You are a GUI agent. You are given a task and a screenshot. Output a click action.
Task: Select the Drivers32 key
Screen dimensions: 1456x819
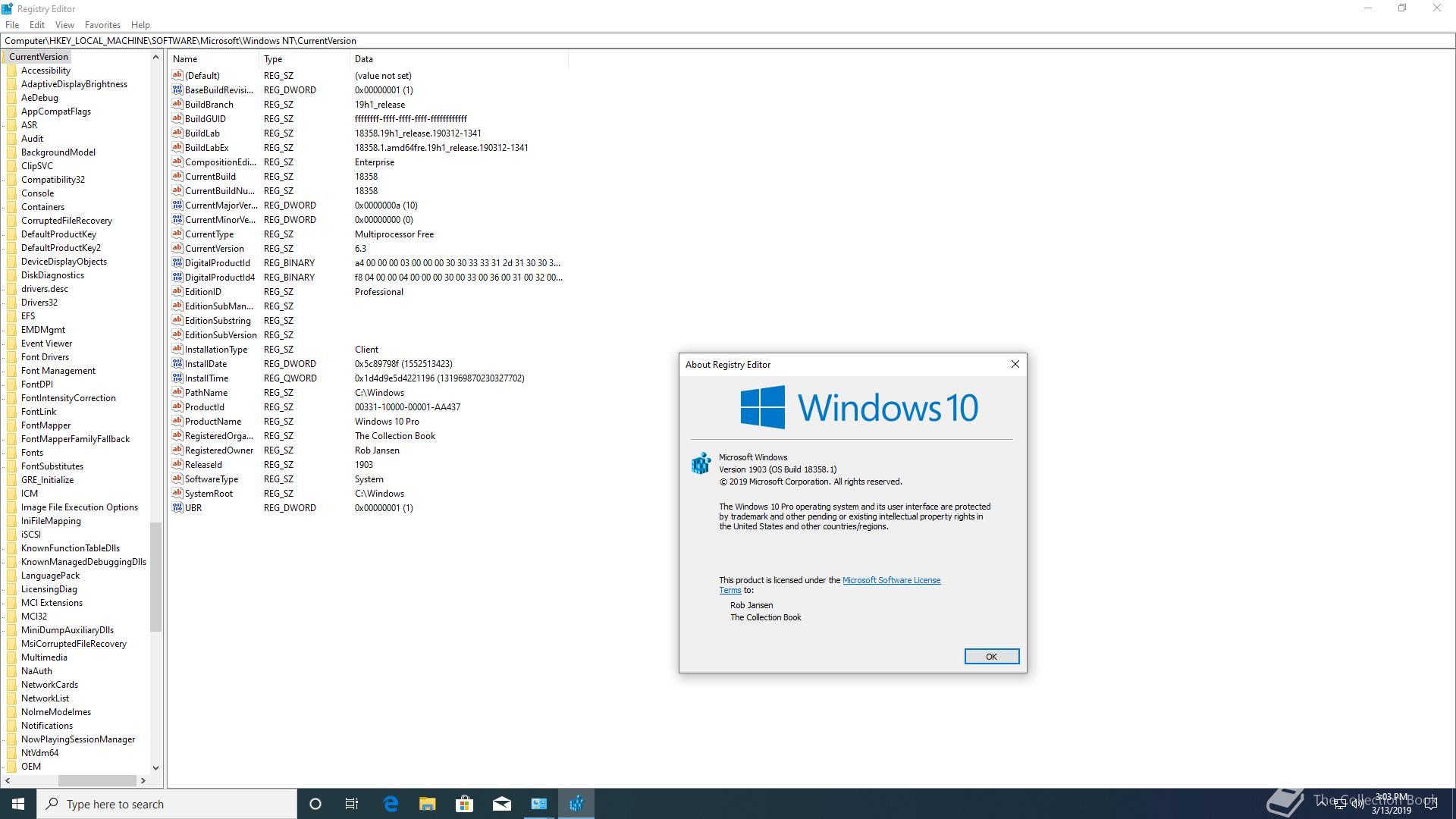[39, 303]
